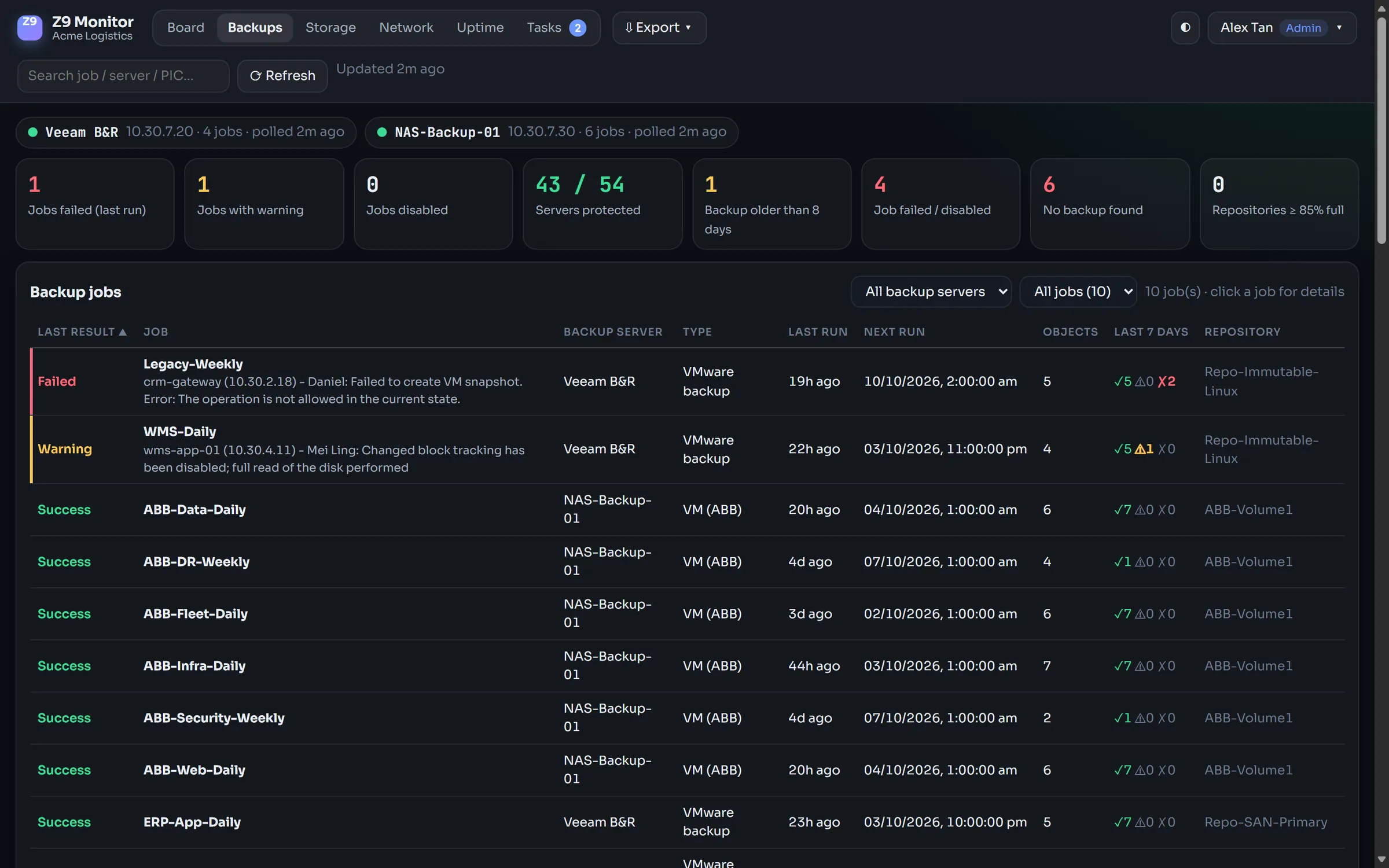Open the Network tab

[x=406, y=28]
